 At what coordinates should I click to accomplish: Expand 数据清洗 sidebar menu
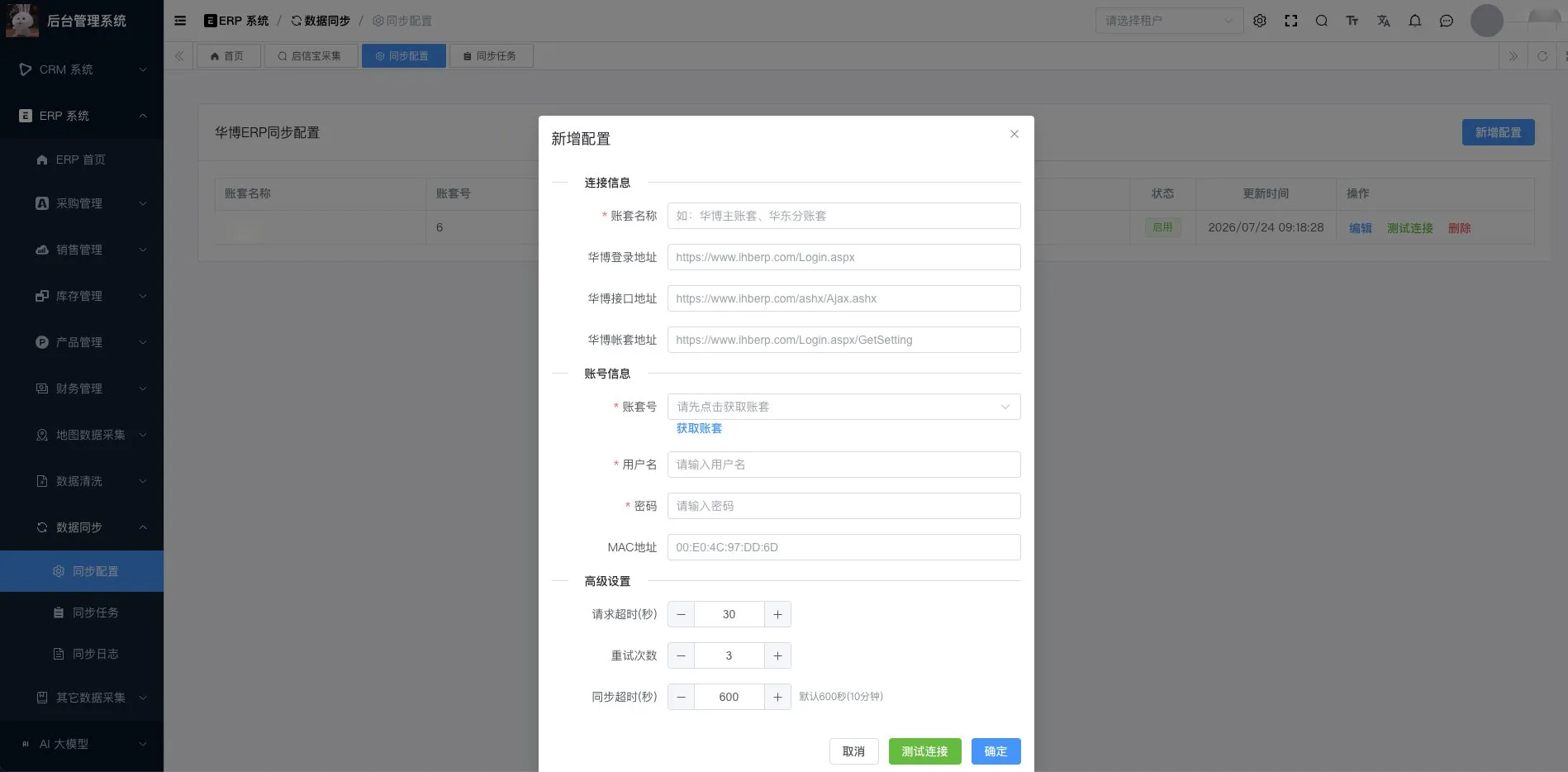tap(82, 481)
